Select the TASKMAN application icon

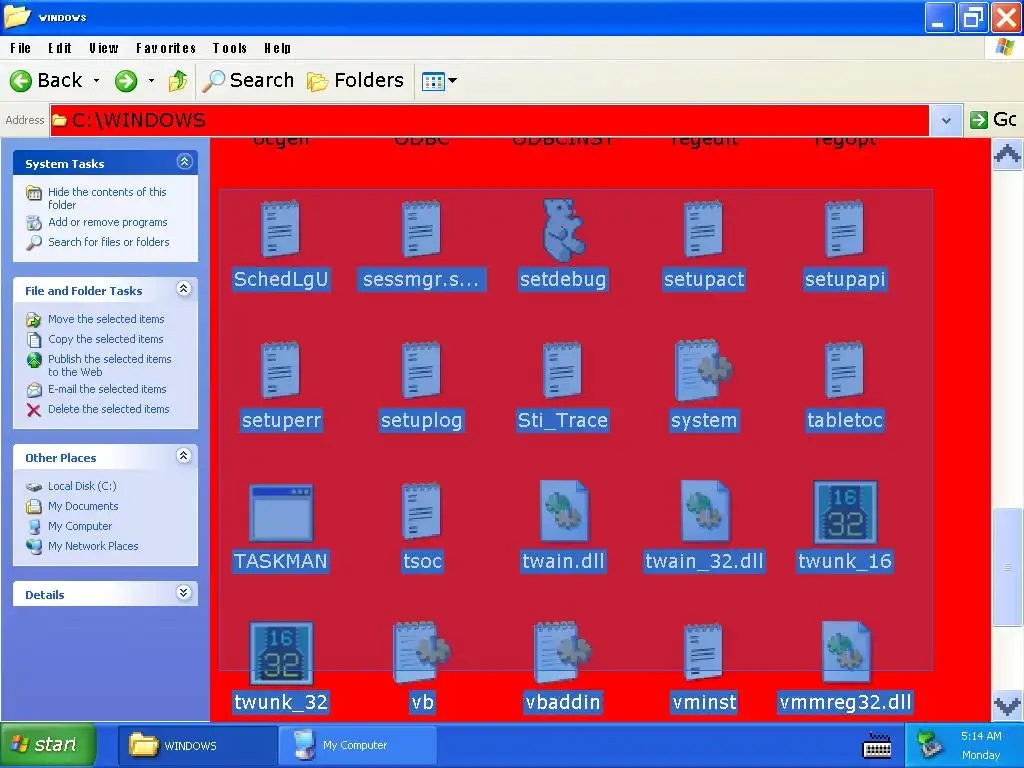(x=281, y=513)
